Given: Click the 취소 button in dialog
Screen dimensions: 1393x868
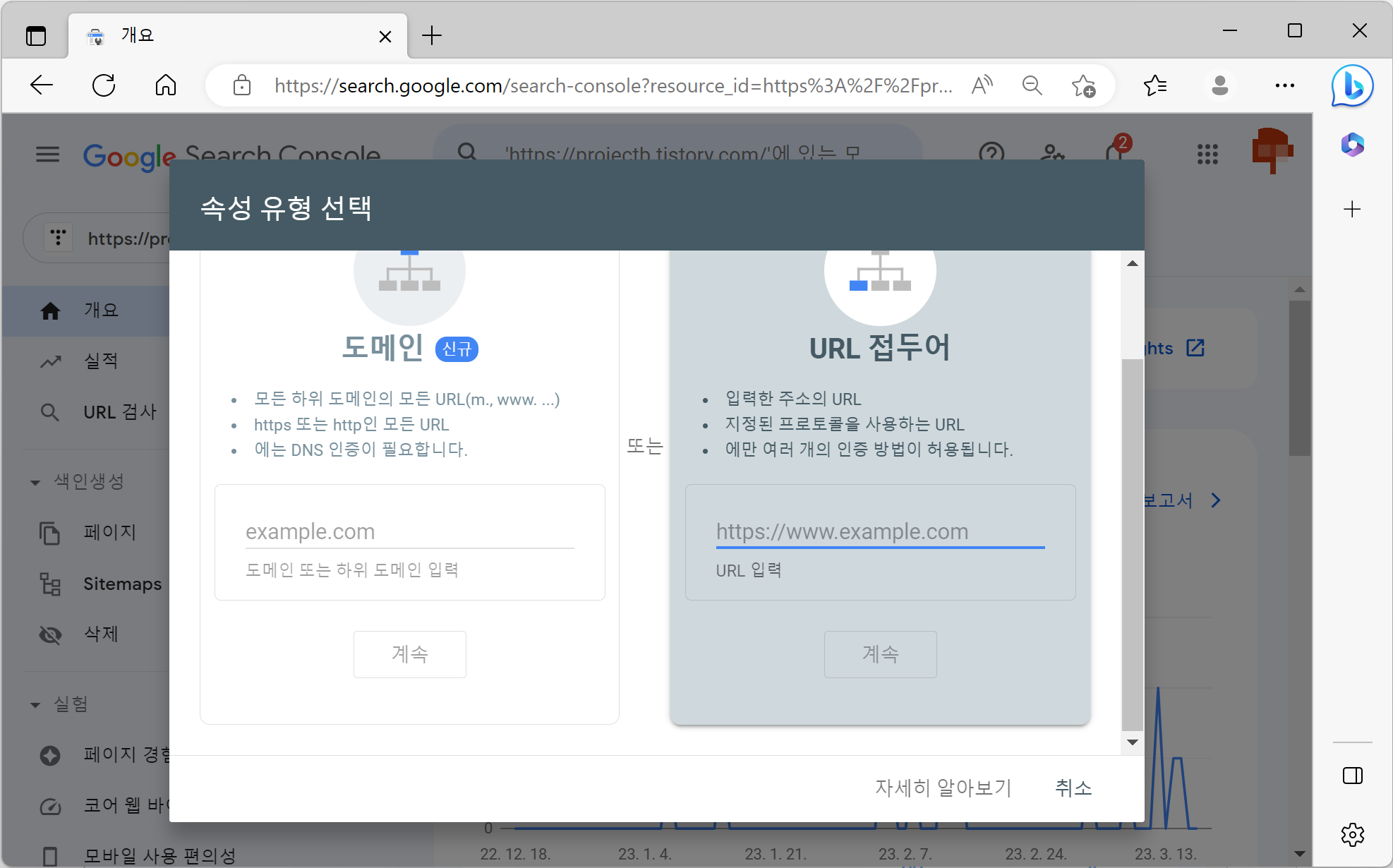Looking at the screenshot, I should 1073,788.
